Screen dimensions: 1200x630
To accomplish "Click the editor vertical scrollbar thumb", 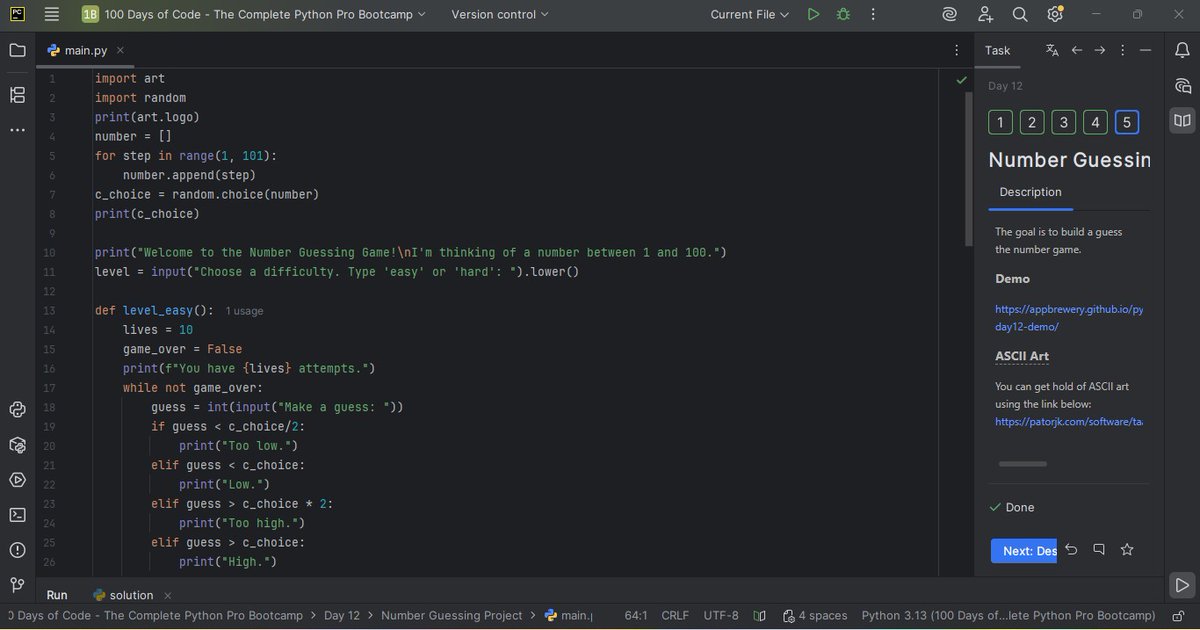I will (967, 168).
